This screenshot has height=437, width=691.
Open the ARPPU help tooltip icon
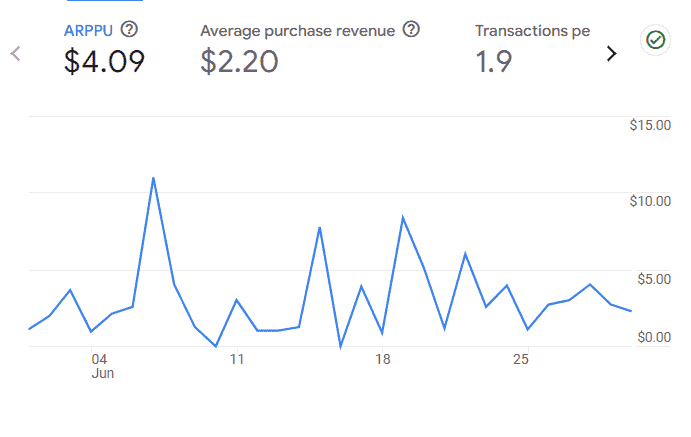pos(129,30)
